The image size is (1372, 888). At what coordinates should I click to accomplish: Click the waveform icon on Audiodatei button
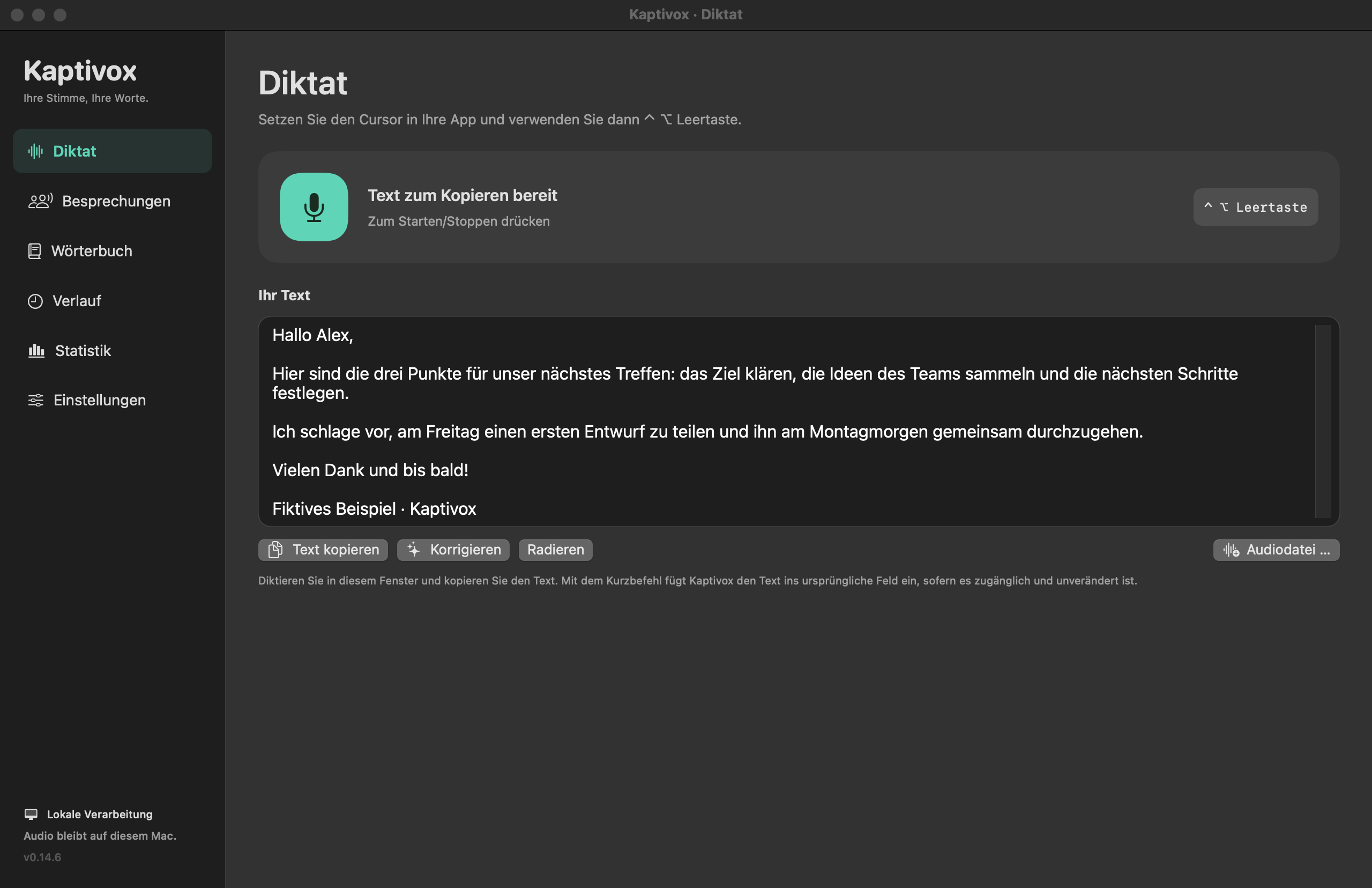click(x=1231, y=550)
